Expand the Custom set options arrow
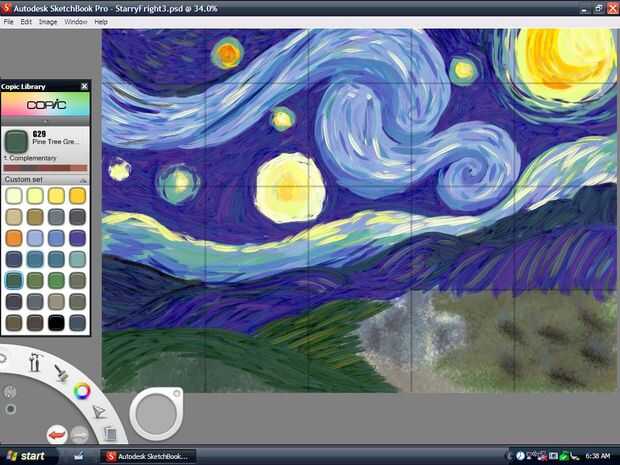 click(x=83, y=180)
